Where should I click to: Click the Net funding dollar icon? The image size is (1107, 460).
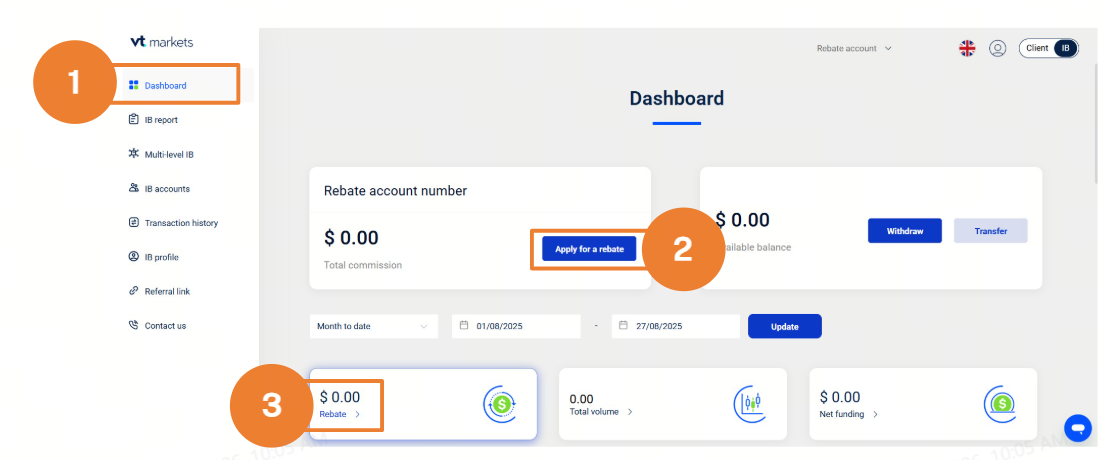(x=1001, y=403)
